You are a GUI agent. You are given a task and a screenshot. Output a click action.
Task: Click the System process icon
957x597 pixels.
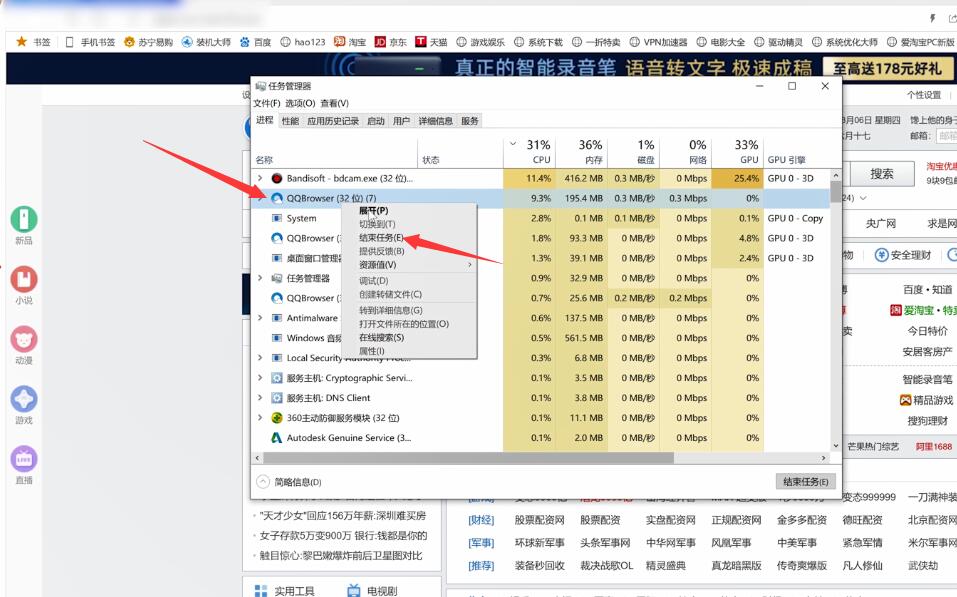276,218
